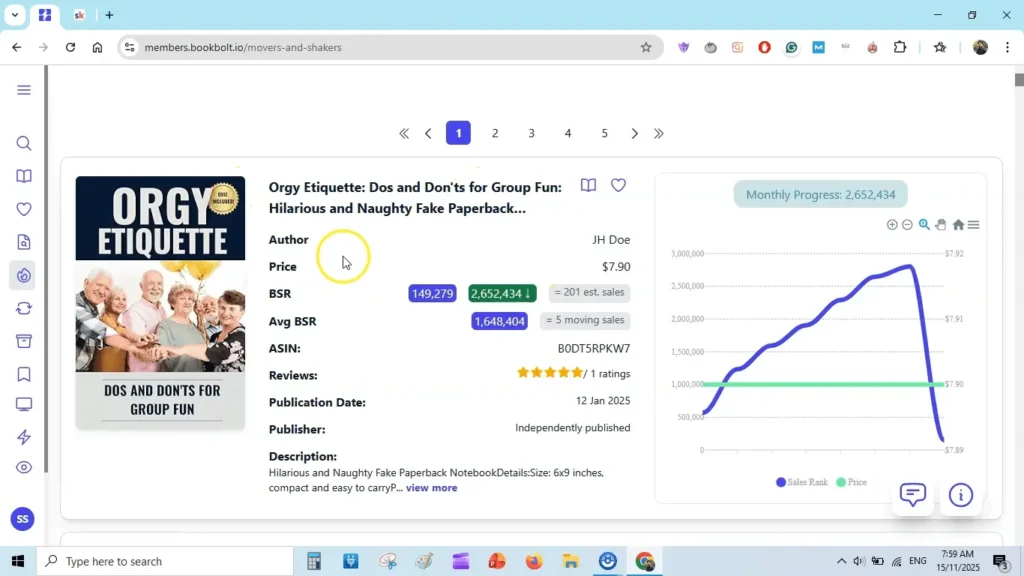Open the lightning bolt tool in the sidebar
This screenshot has height=576, width=1024.
[x=24, y=437]
